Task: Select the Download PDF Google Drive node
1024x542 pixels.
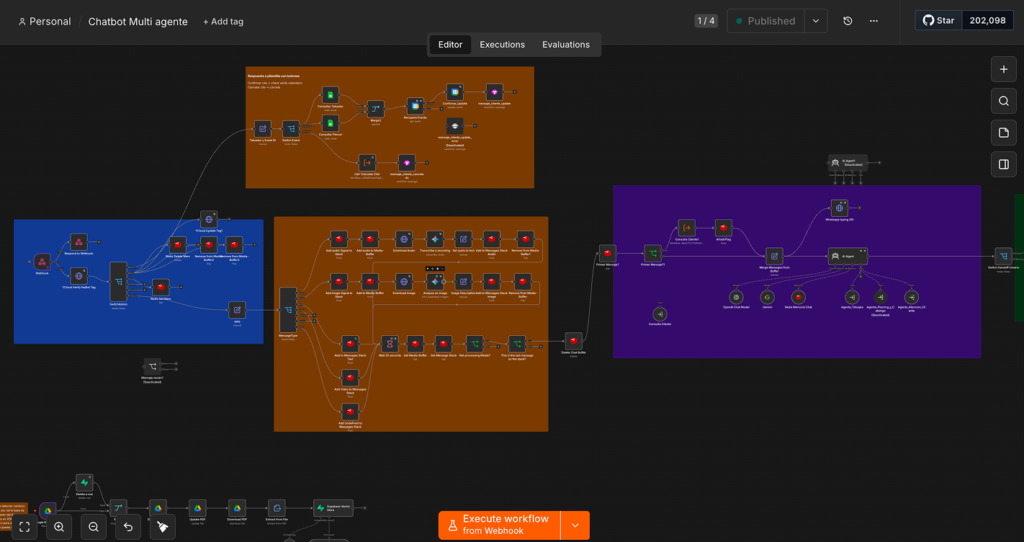Action: pos(237,508)
